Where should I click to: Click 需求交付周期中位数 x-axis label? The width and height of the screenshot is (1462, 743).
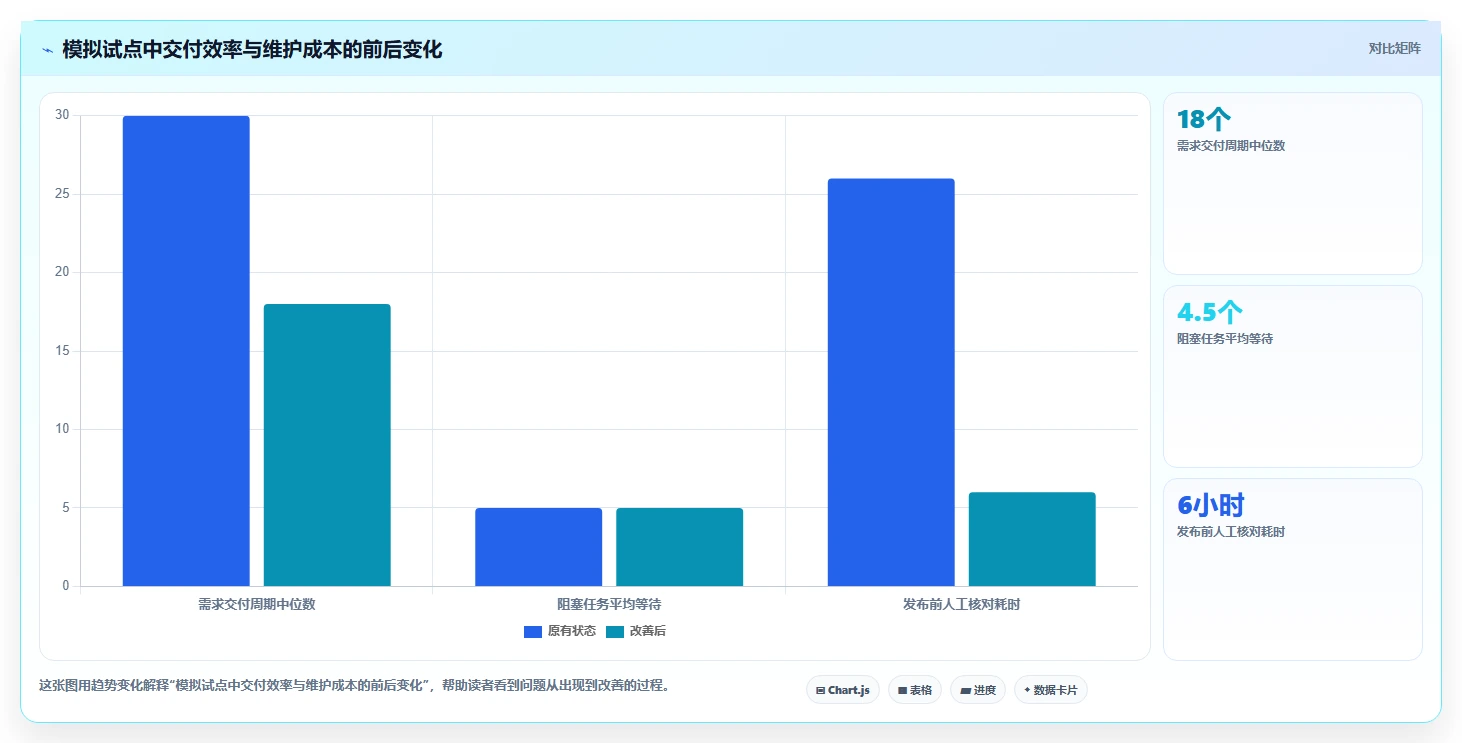(257, 604)
